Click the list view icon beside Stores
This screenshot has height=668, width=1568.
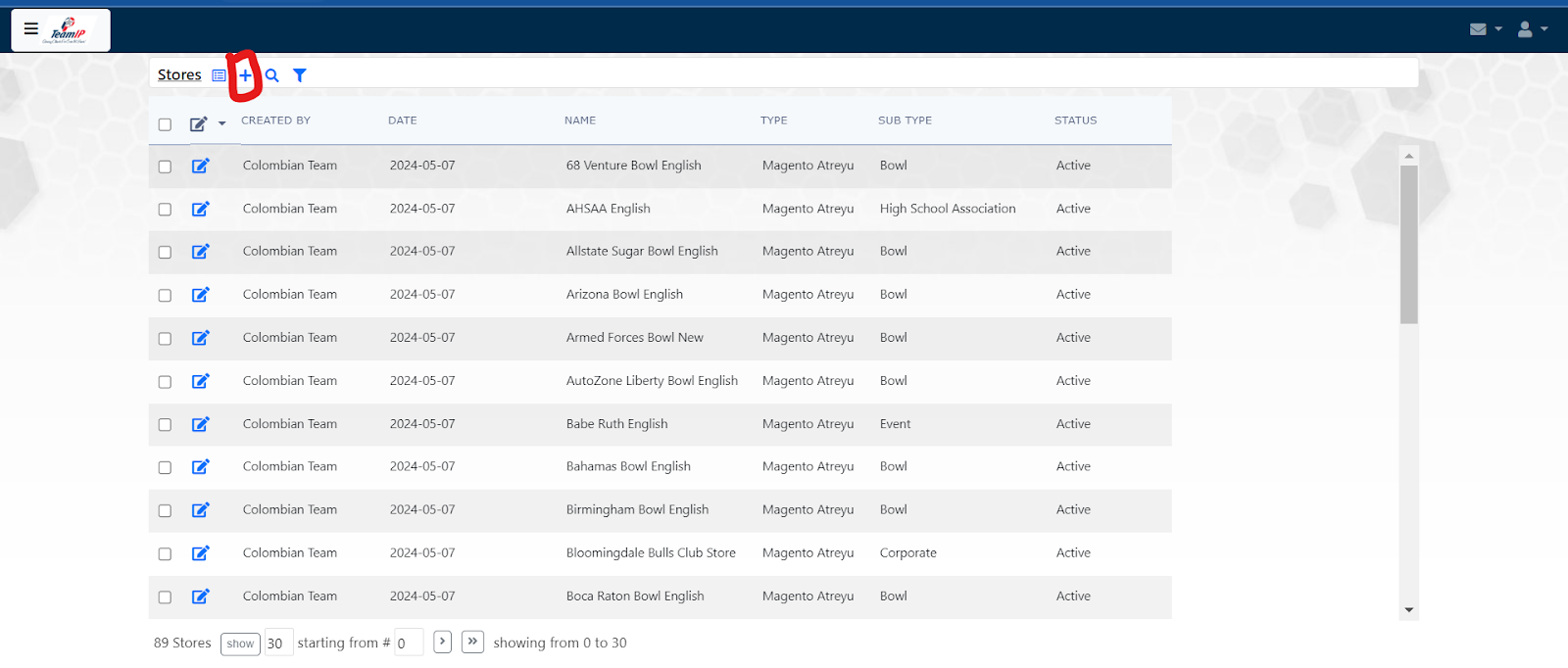click(220, 75)
